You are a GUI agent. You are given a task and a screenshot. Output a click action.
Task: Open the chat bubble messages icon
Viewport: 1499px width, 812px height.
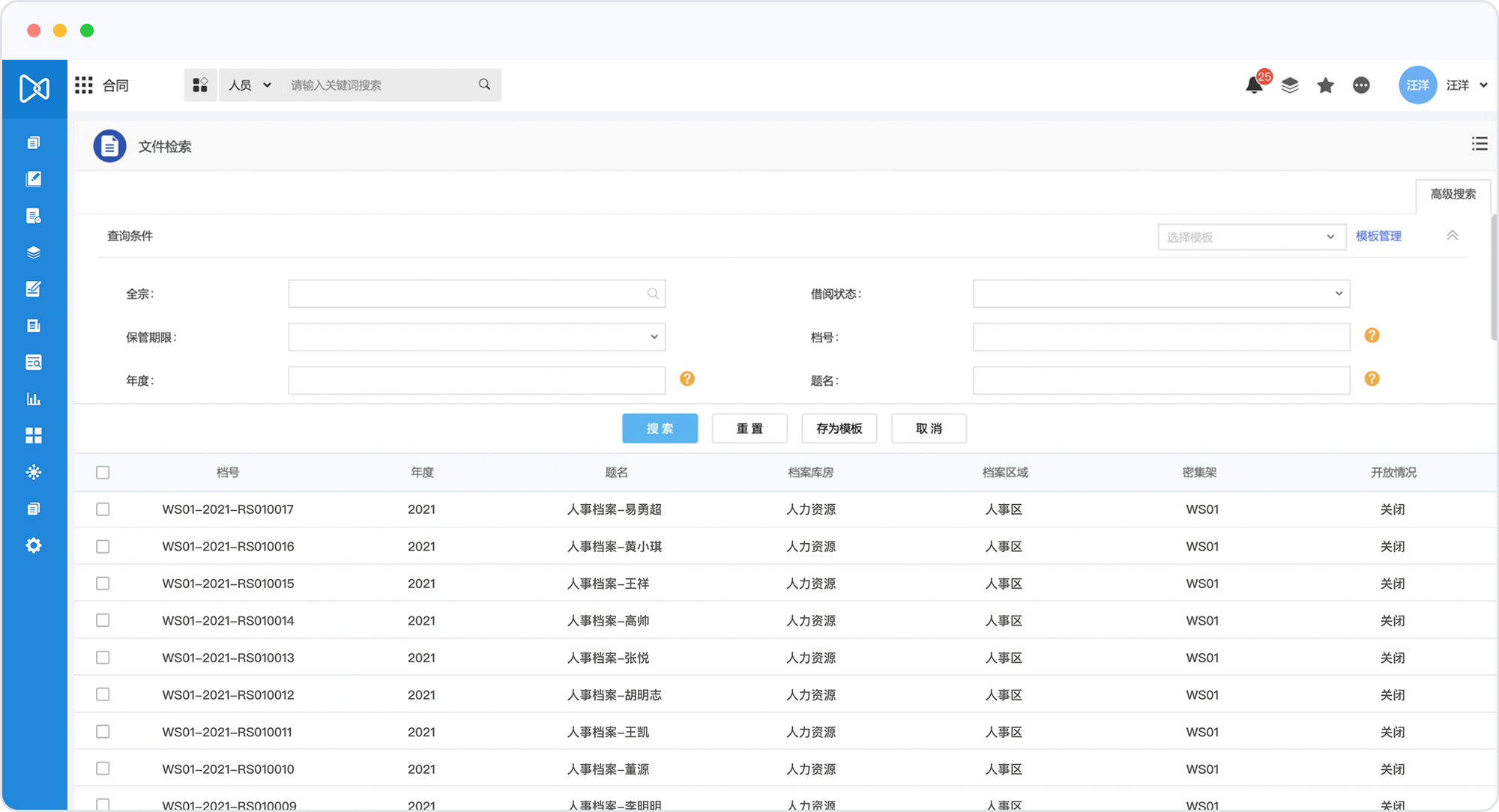(1361, 85)
